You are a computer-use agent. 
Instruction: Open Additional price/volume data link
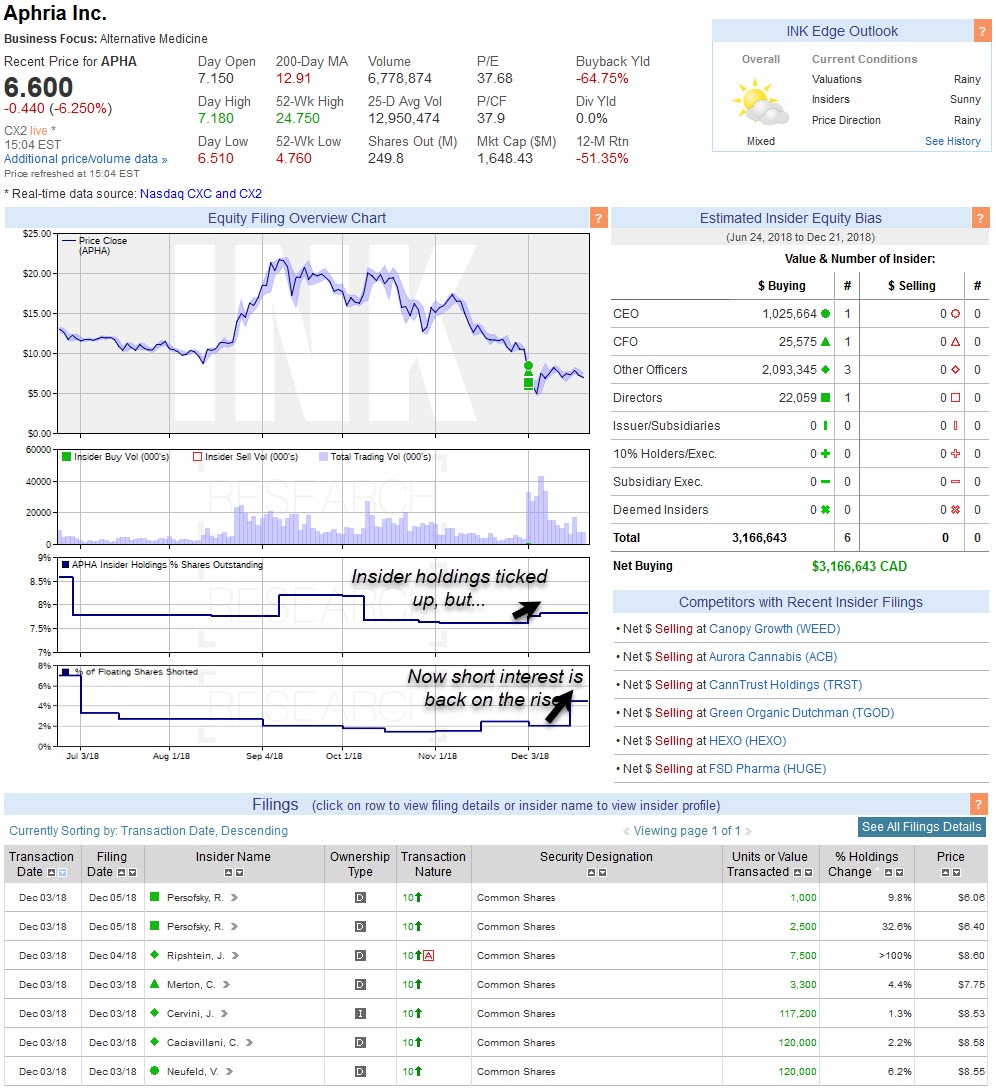[x=86, y=159]
